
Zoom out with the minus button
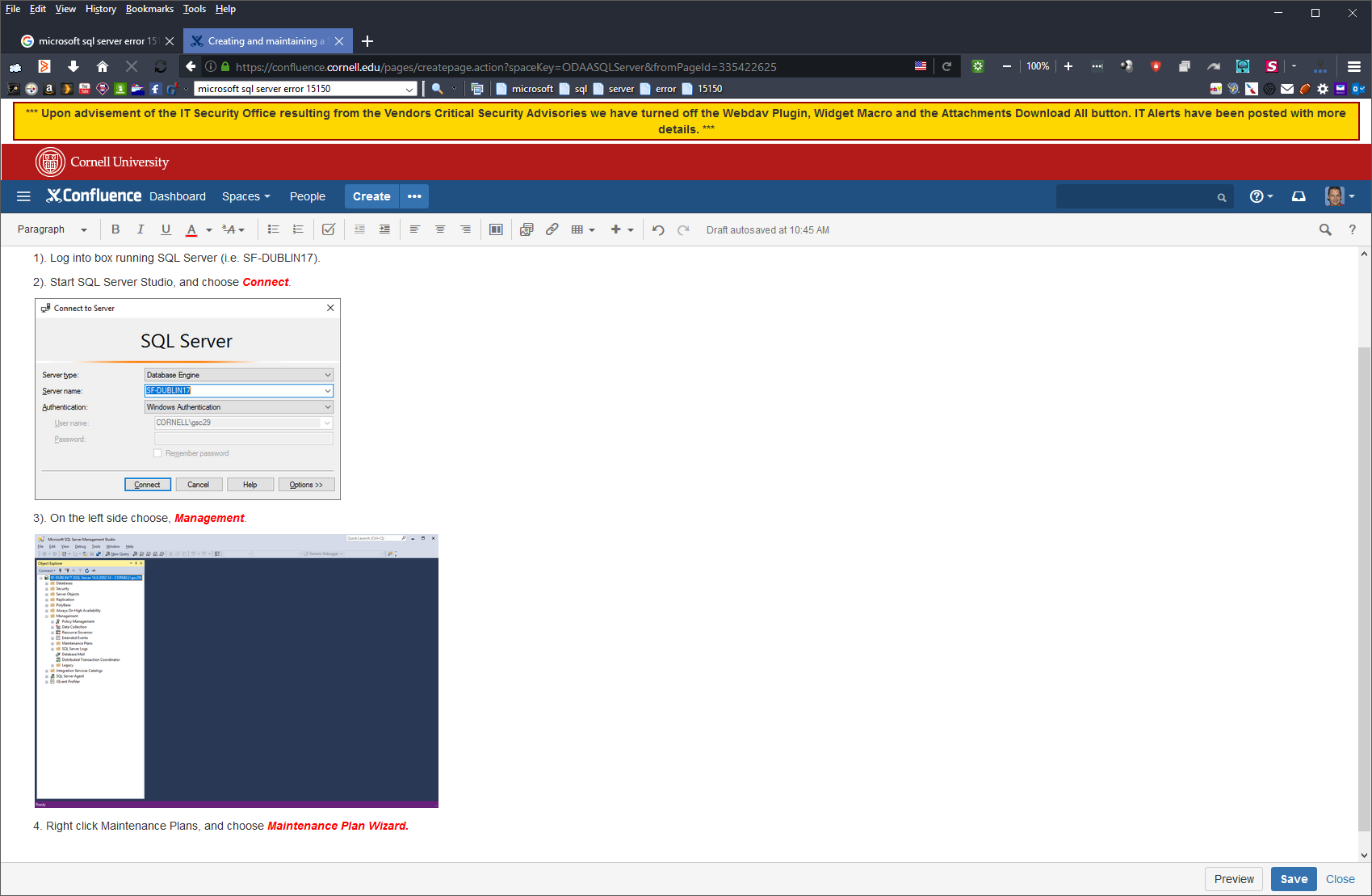(1006, 66)
